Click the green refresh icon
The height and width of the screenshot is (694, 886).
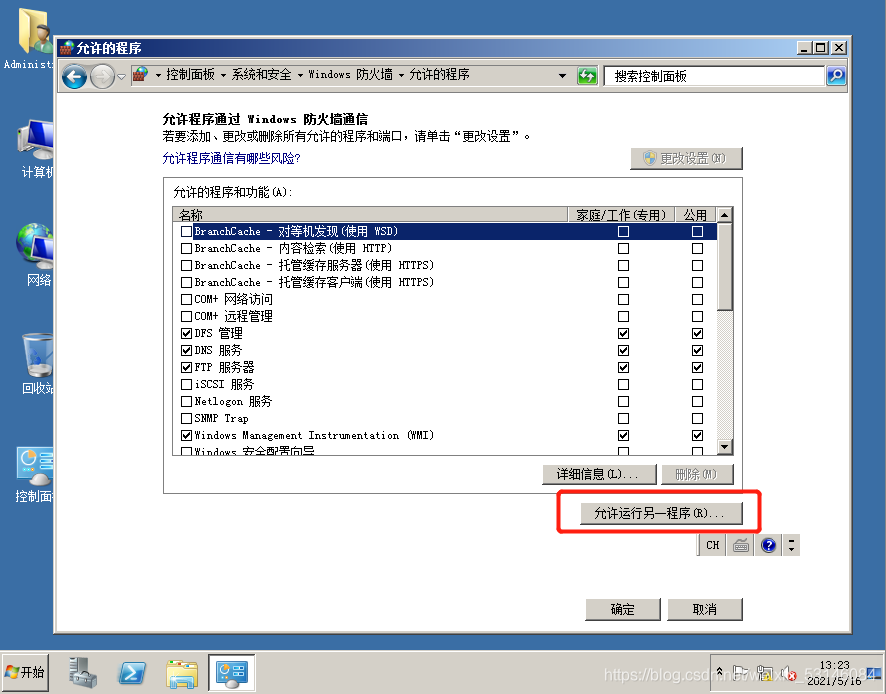click(x=587, y=76)
